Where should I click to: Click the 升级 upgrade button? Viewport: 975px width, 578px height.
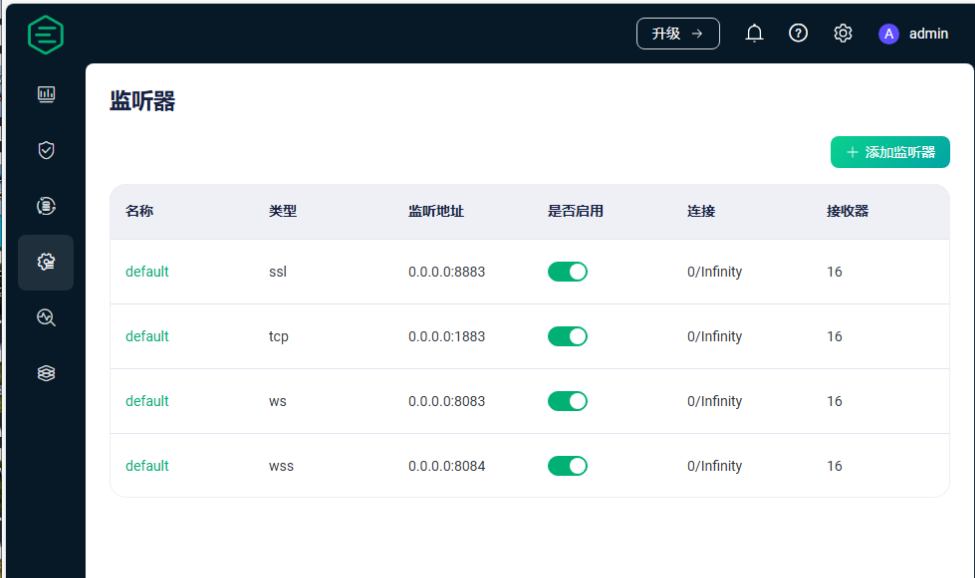[x=678, y=34]
